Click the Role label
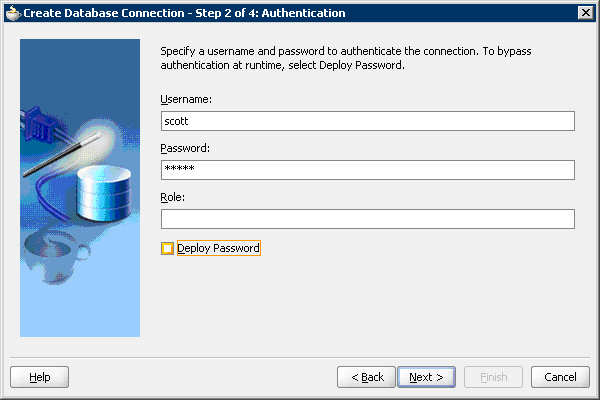Viewport: 600px width, 400px height. point(173,197)
